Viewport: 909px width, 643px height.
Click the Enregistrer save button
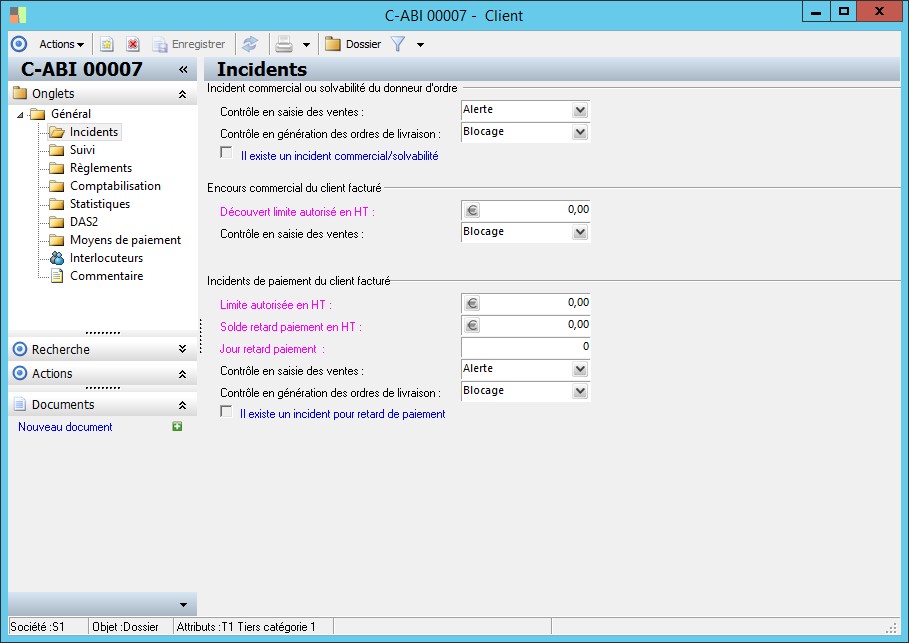[188, 44]
